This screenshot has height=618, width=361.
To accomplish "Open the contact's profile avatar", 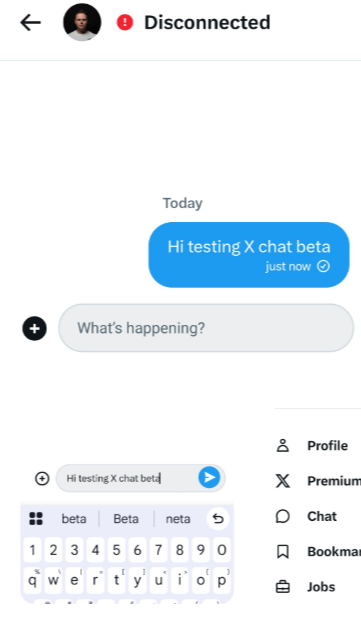I will [82, 22].
